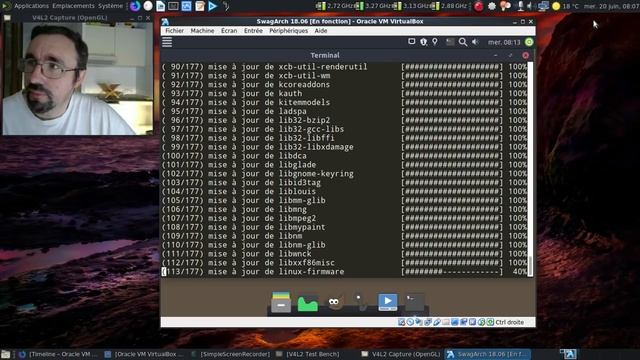The height and width of the screenshot is (360, 640).
Task: Click the dark microphone-like dock icon
Action: (360, 302)
